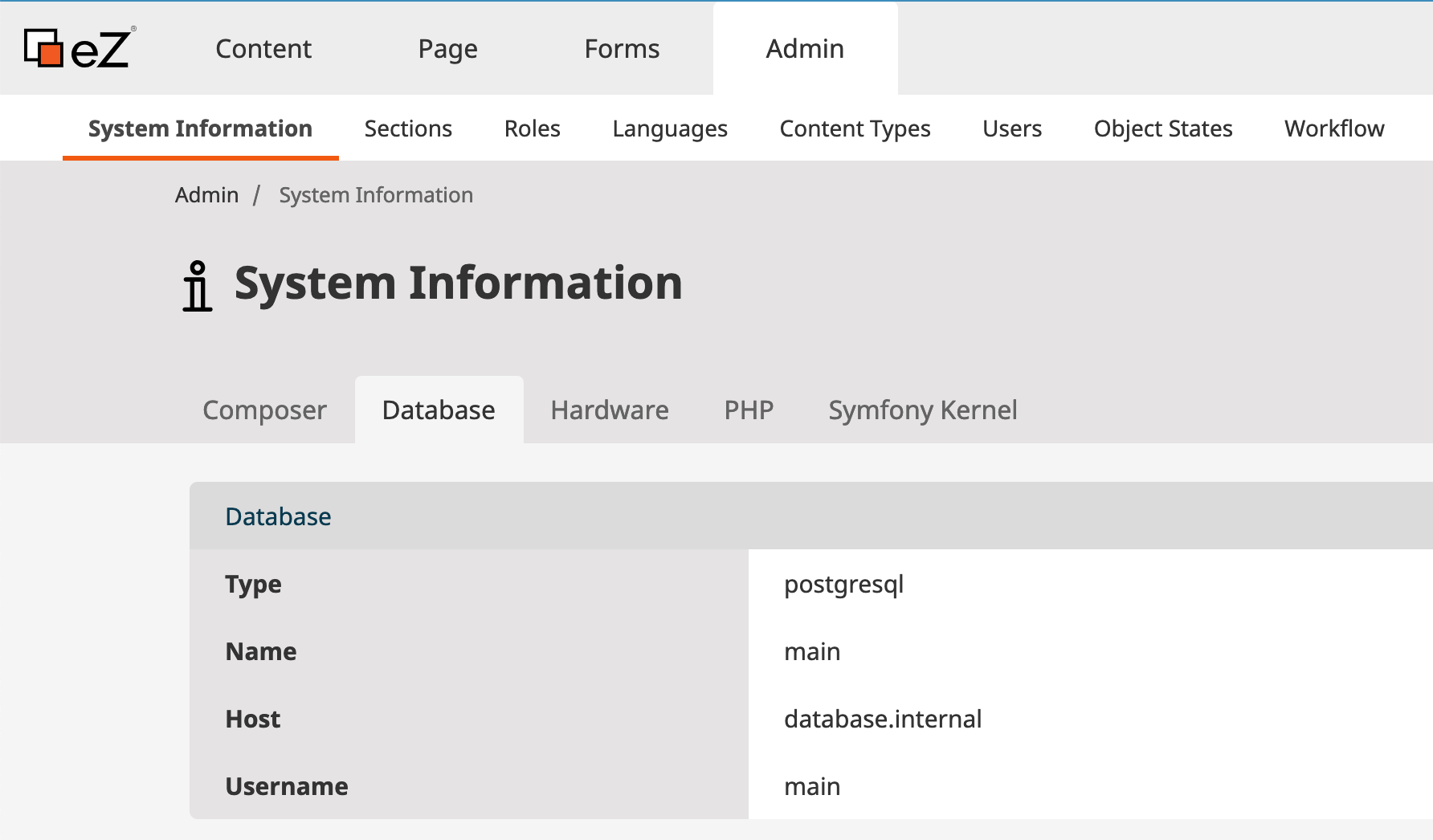Open the Sections admin page
This screenshot has height=840, width=1433.
[408, 128]
